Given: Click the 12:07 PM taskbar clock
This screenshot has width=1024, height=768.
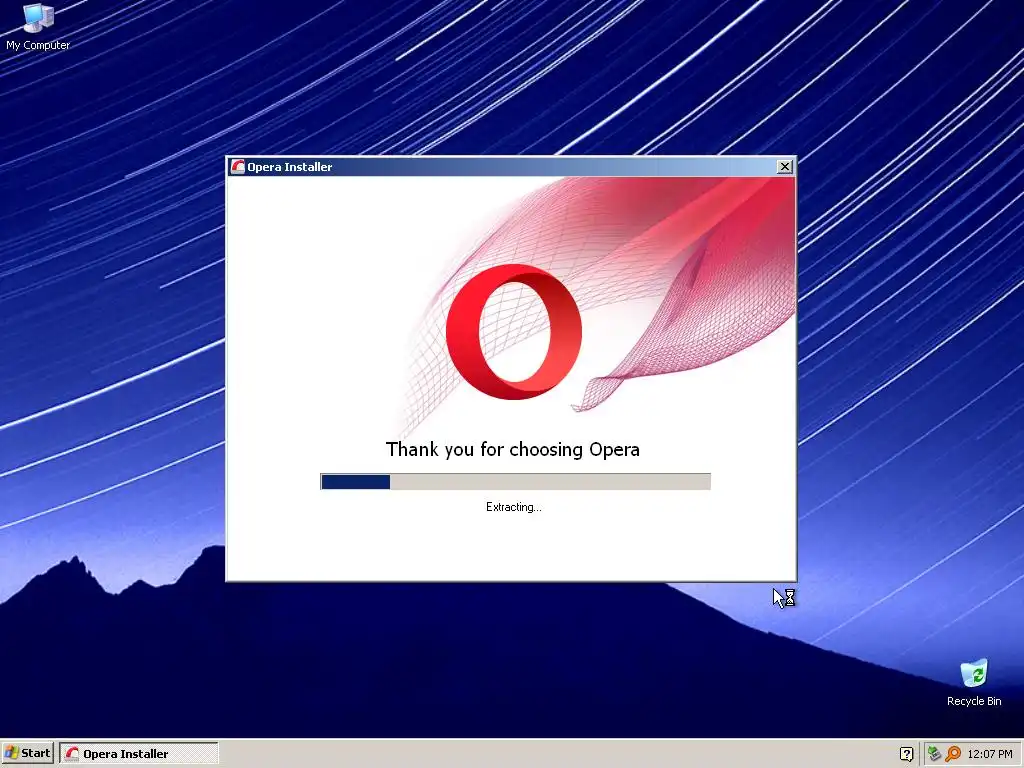Looking at the screenshot, I should (990, 754).
